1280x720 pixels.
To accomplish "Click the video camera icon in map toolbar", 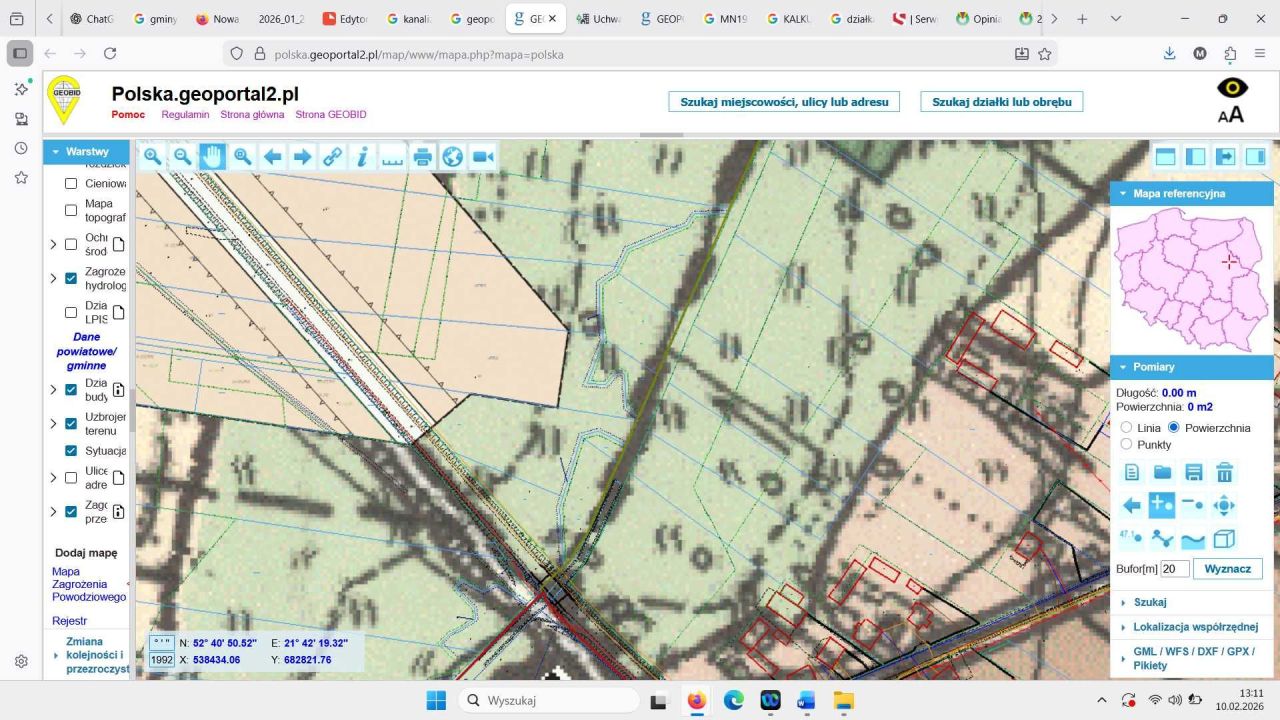I will pos(483,156).
